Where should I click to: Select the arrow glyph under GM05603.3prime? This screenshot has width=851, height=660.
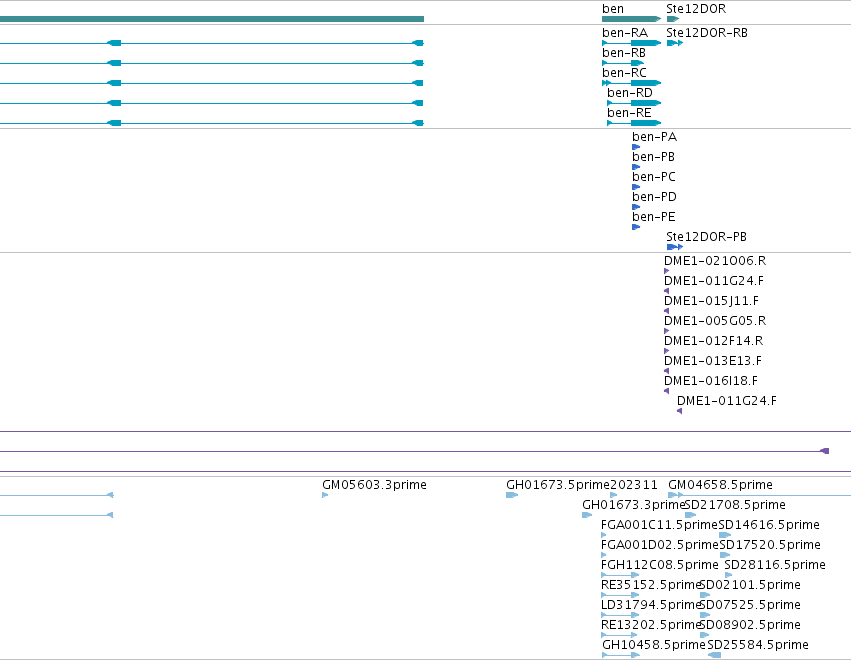(325, 495)
